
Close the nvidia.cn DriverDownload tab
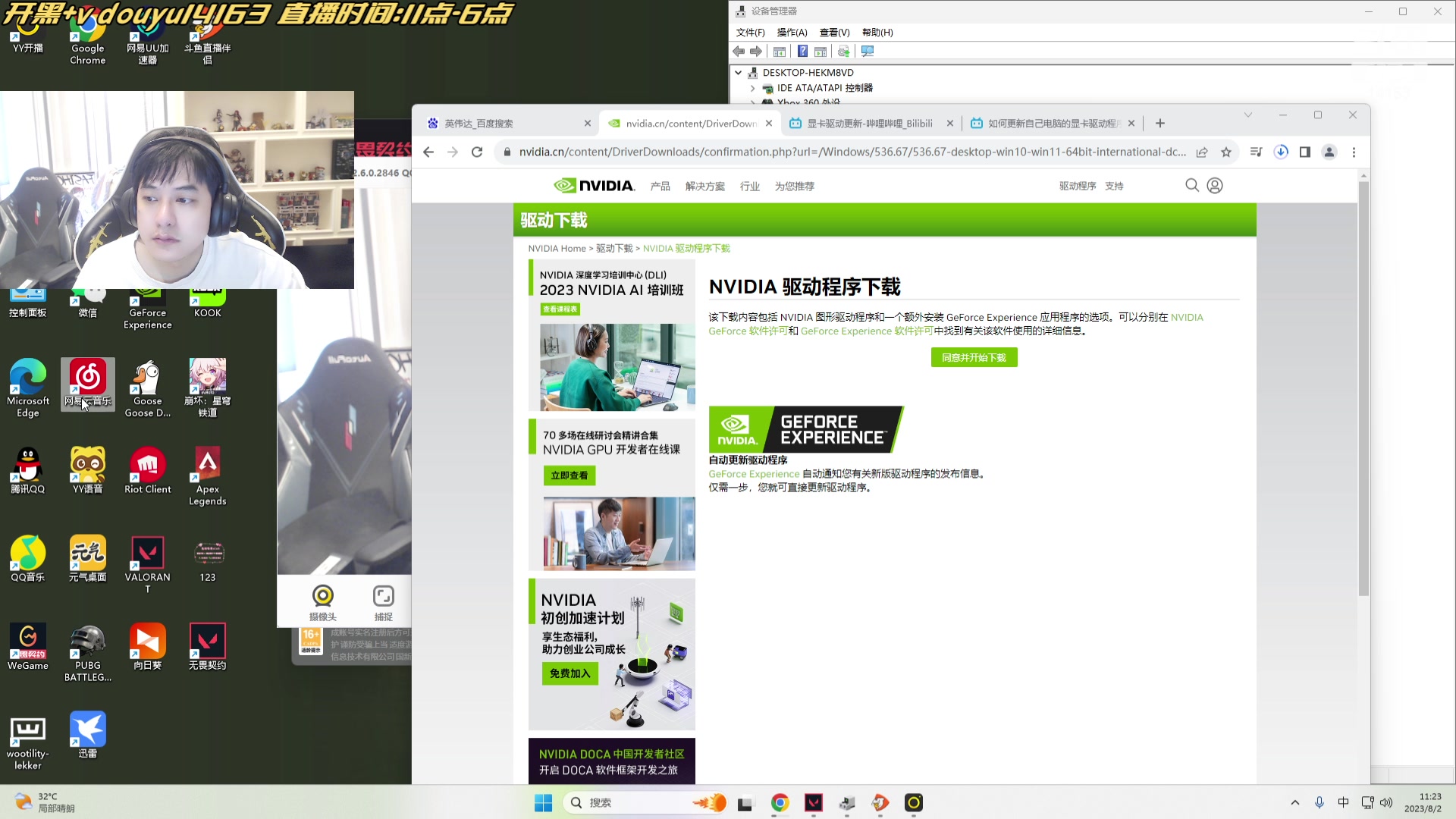769,124
